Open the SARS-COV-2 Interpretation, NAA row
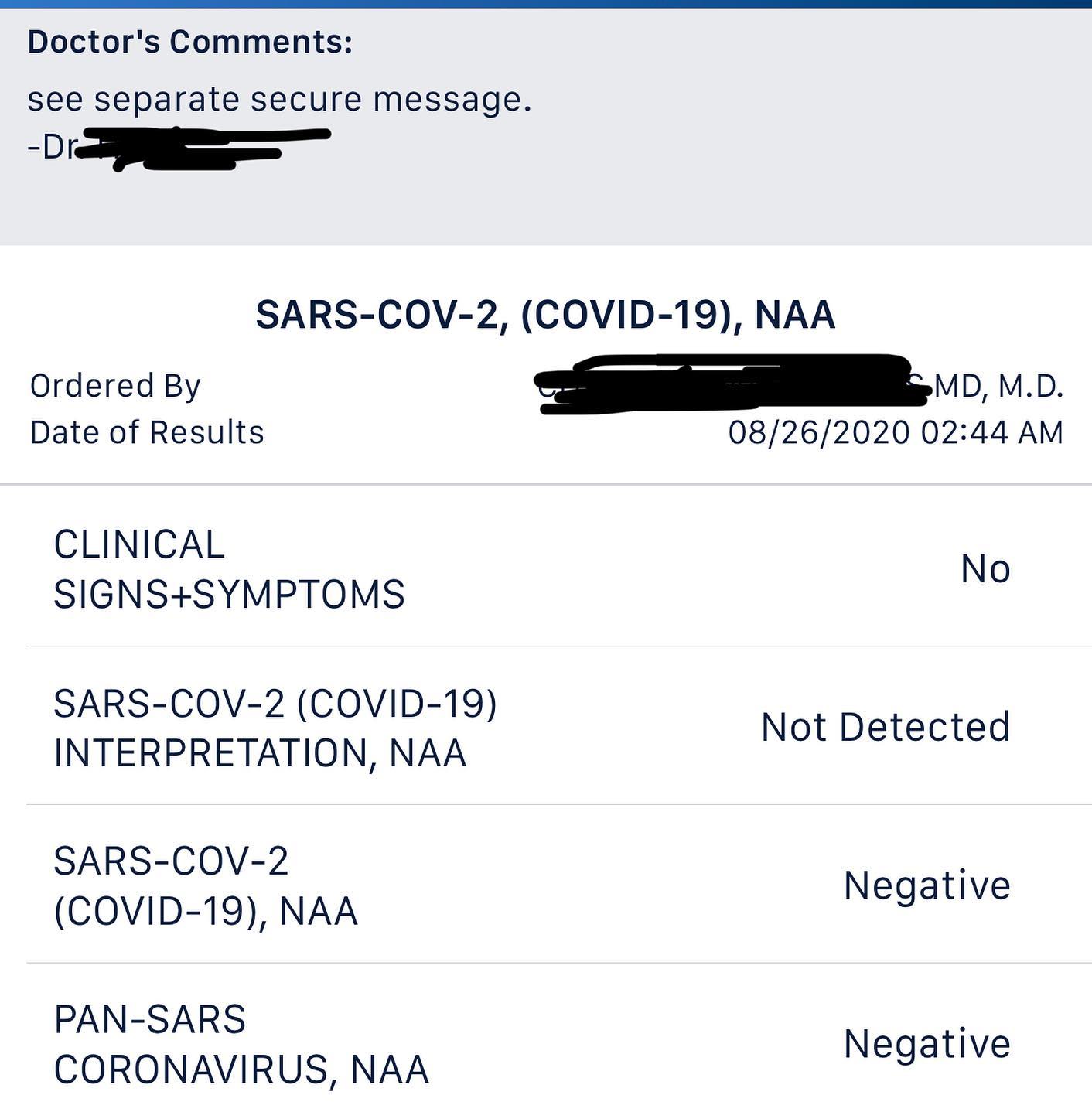 tap(275, 728)
